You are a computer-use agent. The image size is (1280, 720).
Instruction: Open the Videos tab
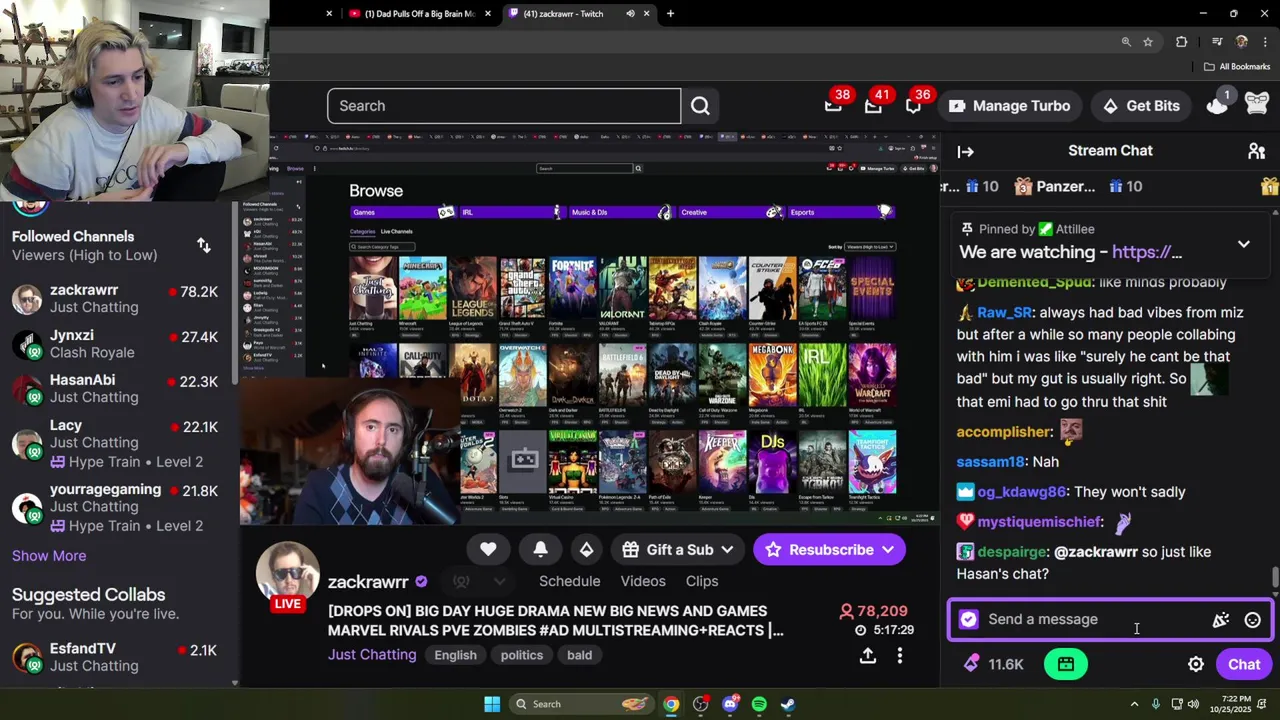click(x=643, y=581)
